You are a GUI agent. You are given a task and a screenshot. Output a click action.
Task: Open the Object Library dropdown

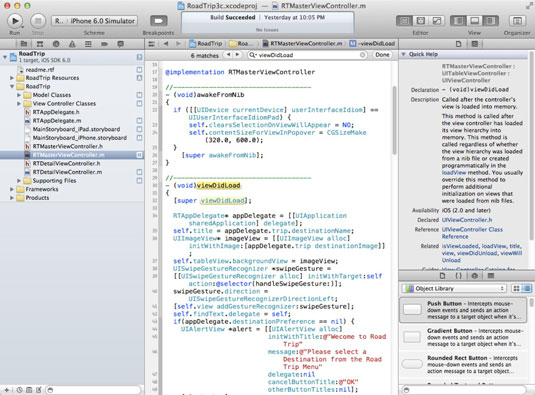(x=454, y=289)
